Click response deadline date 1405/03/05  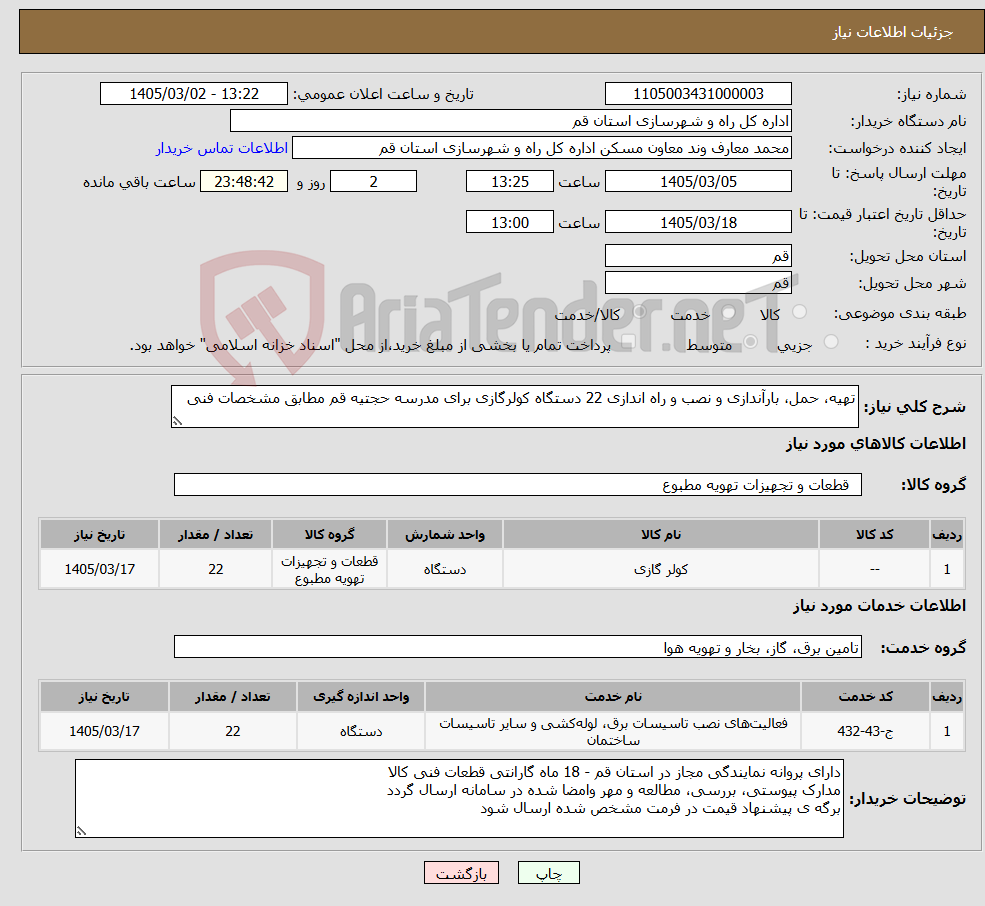point(698,182)
